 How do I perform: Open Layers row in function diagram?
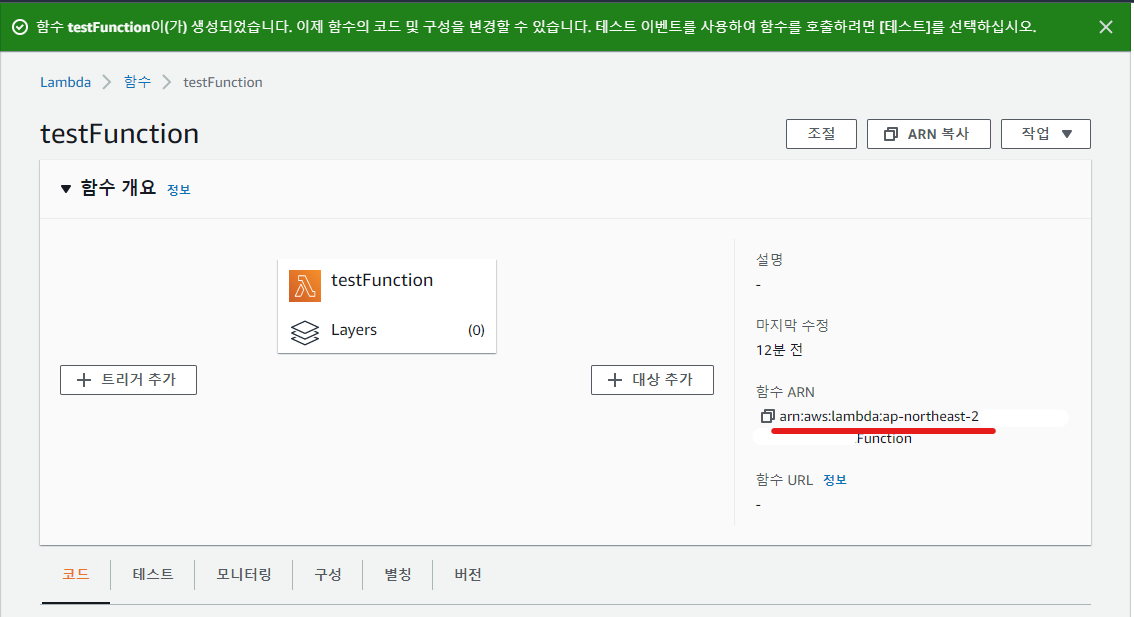(386, 331)
